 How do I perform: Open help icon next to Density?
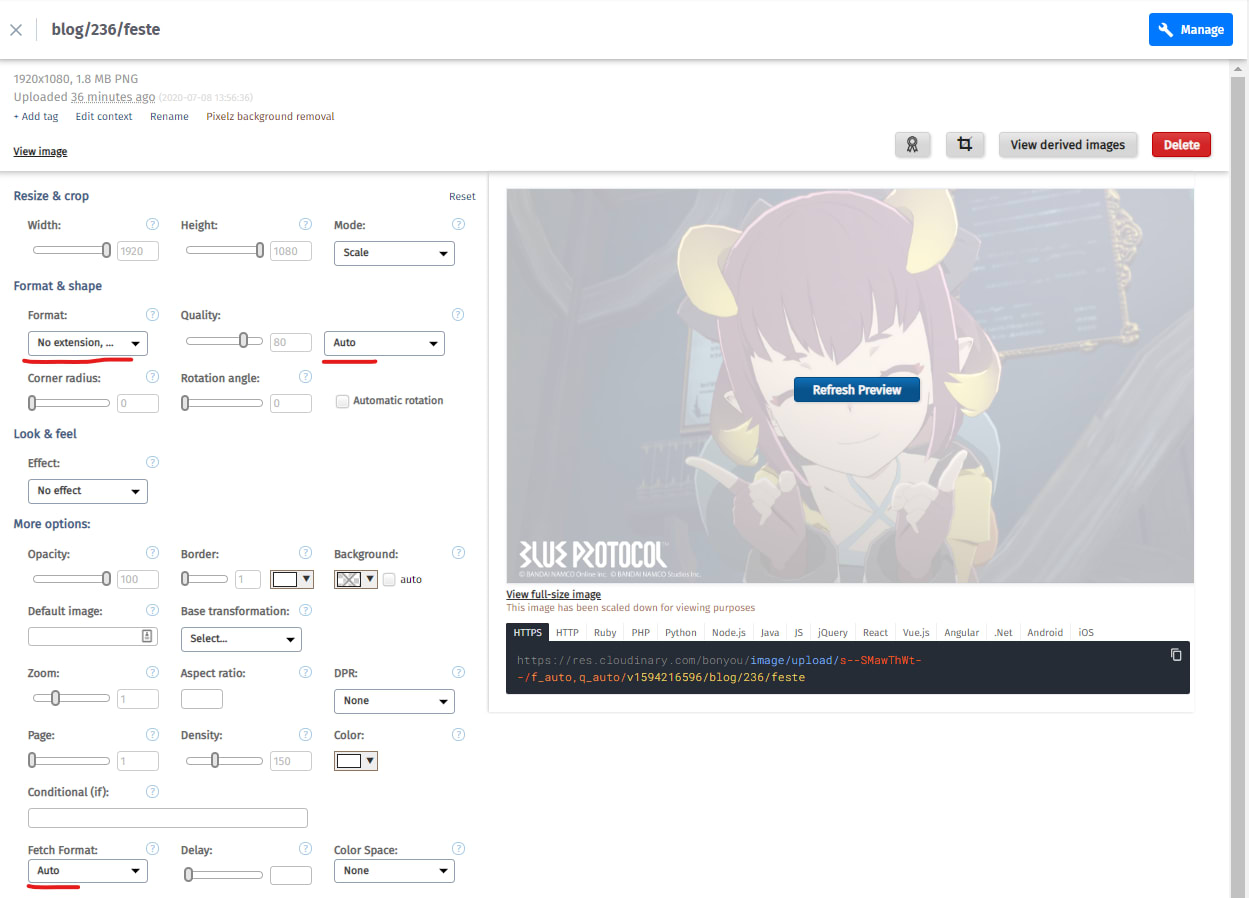pyautogui.click(x=305, y=735)
